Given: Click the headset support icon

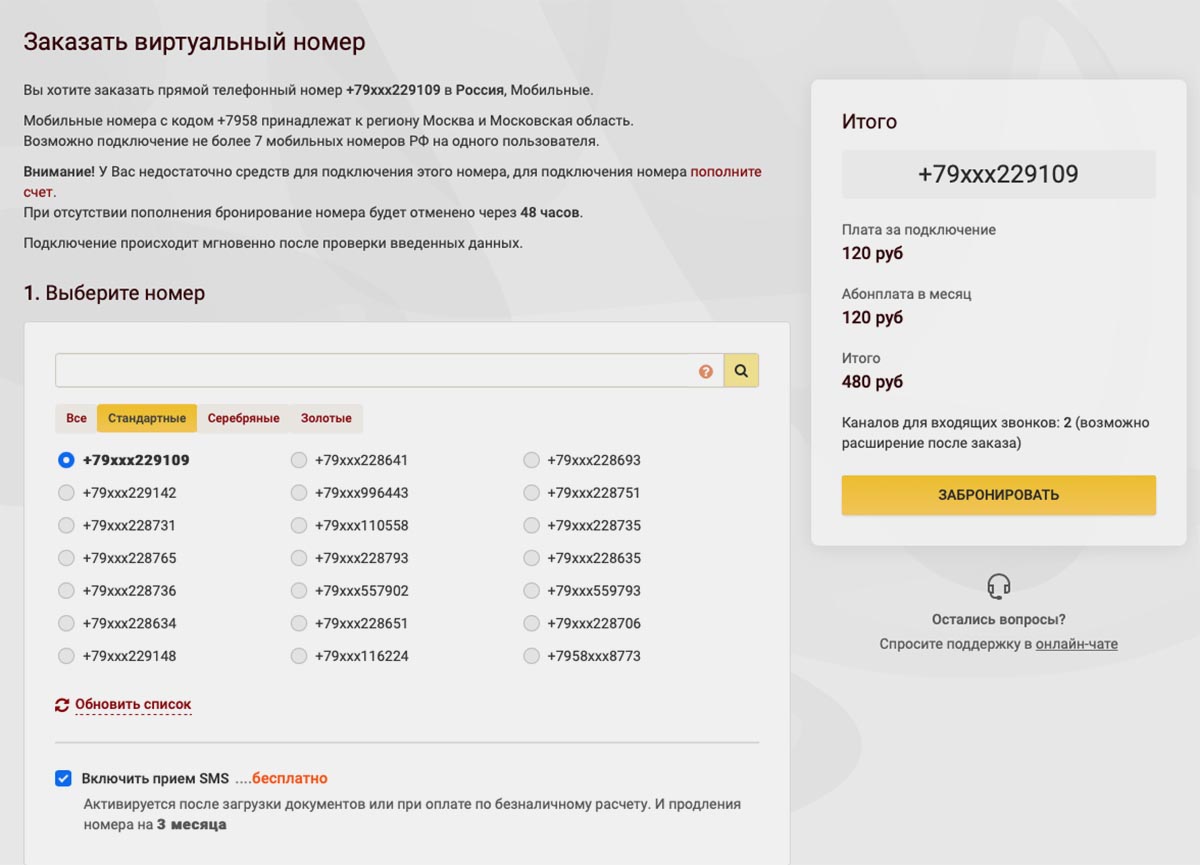Looking at the screenshot, I should 998,586.
